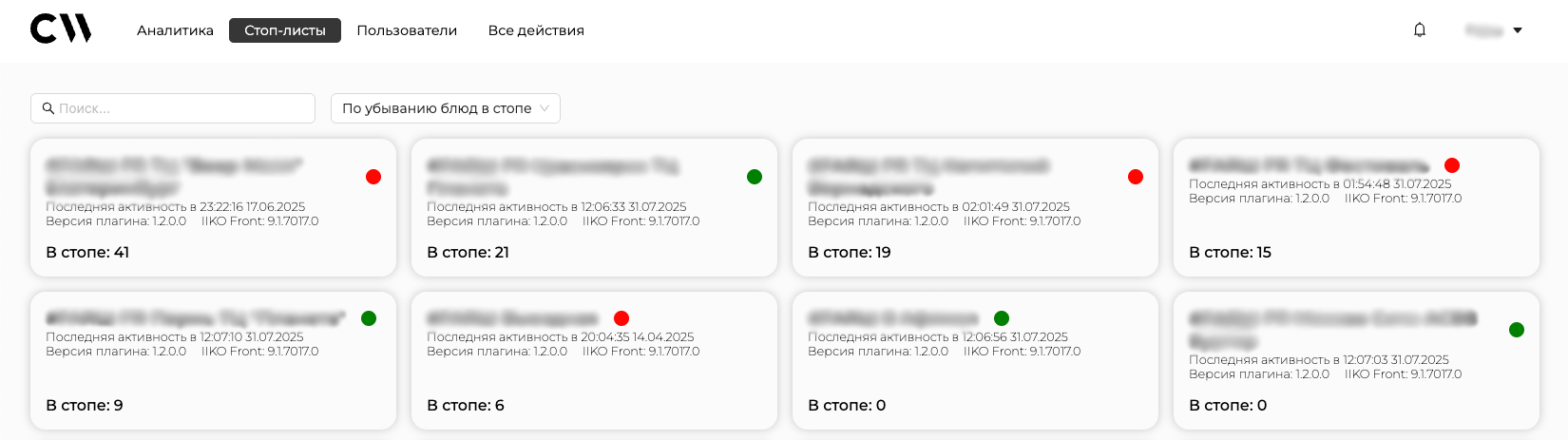This screenshot has height=440, width=1568.
Task: Open the notifications bell
Action: [1420, 30]
